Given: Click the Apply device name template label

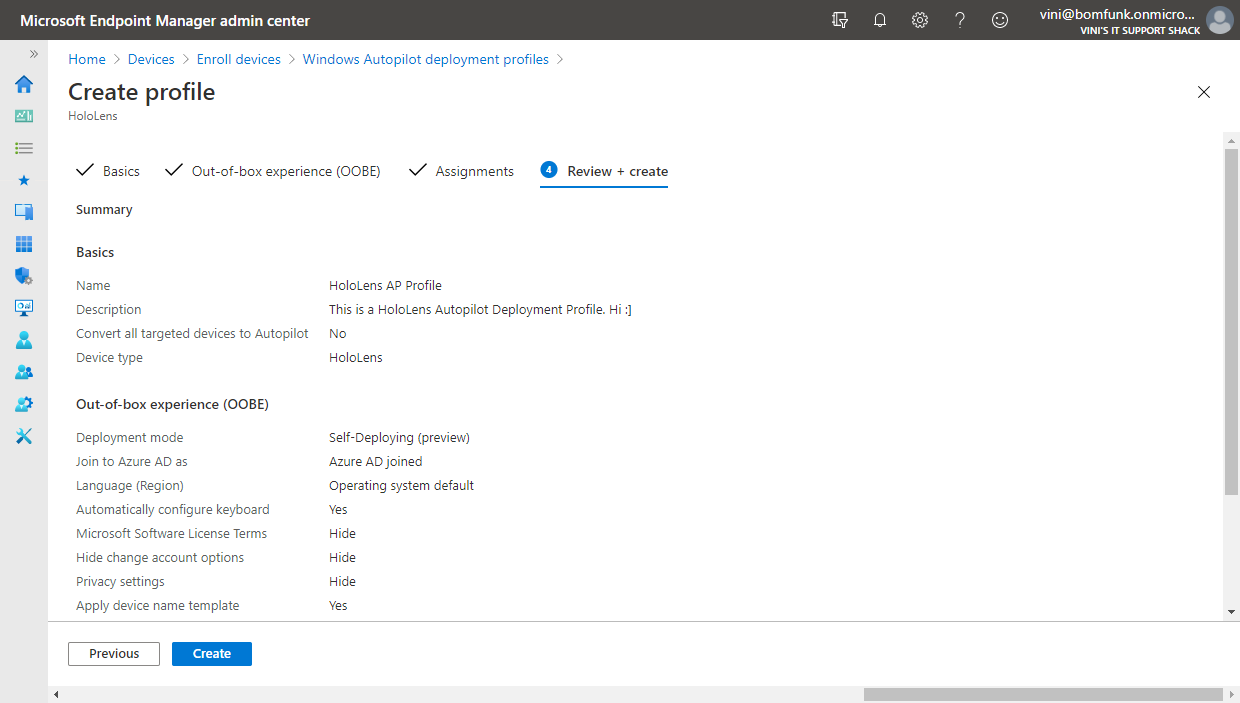Looking at the screenshot, I should coord(158,606).
